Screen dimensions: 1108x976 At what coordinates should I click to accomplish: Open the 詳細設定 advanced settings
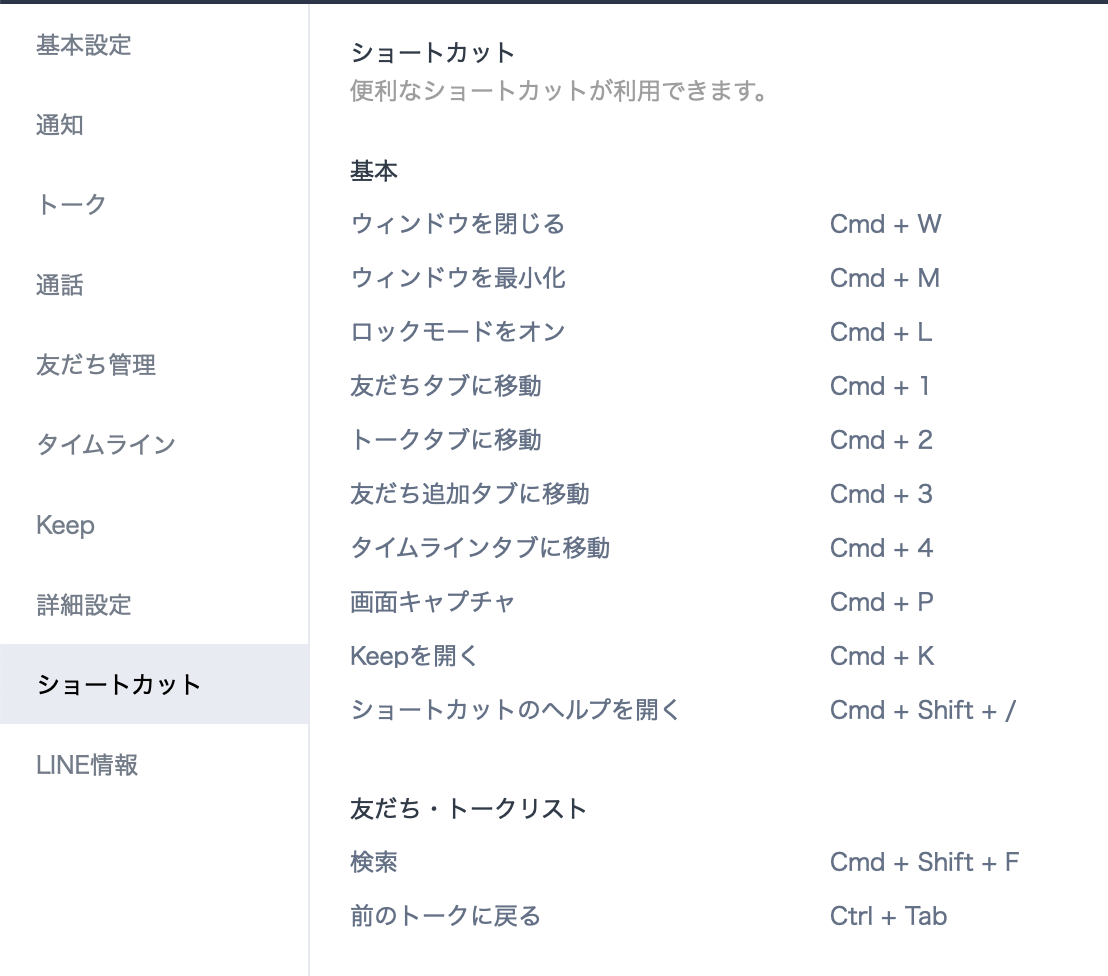tap(83, 606)
